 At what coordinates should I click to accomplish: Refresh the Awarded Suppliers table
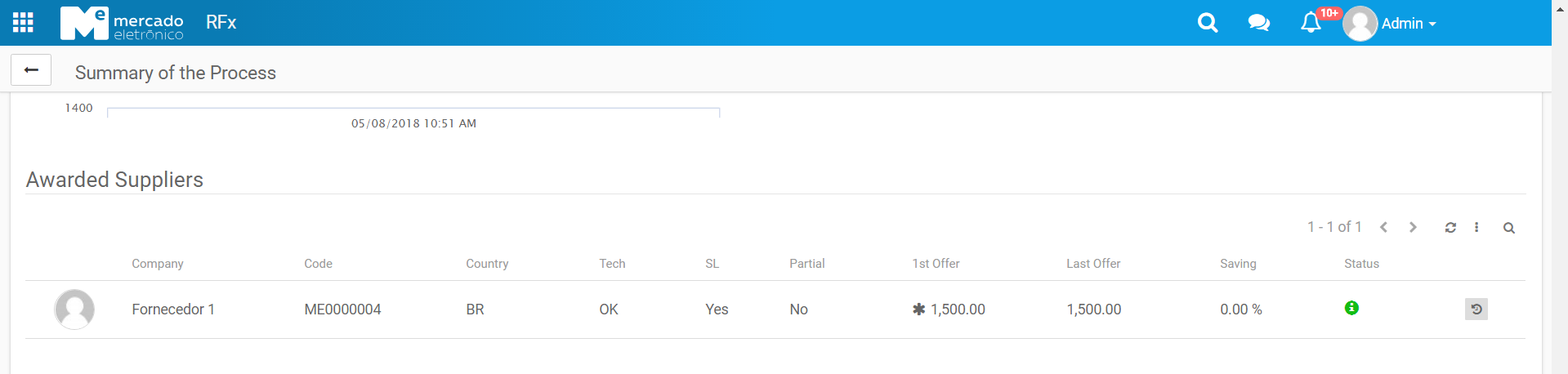pos(1450,228)
